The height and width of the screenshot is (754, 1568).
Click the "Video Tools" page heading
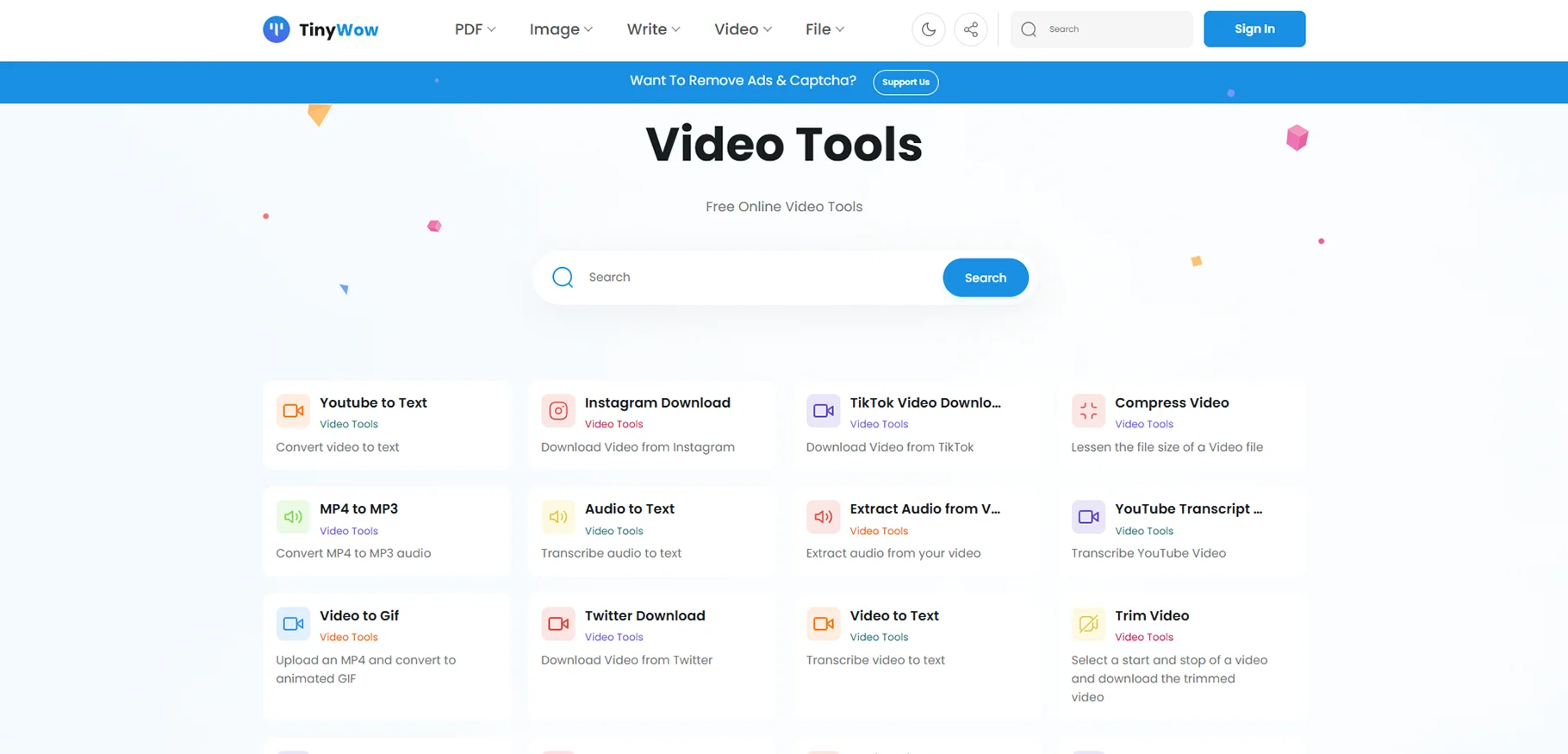pos(784,144)
